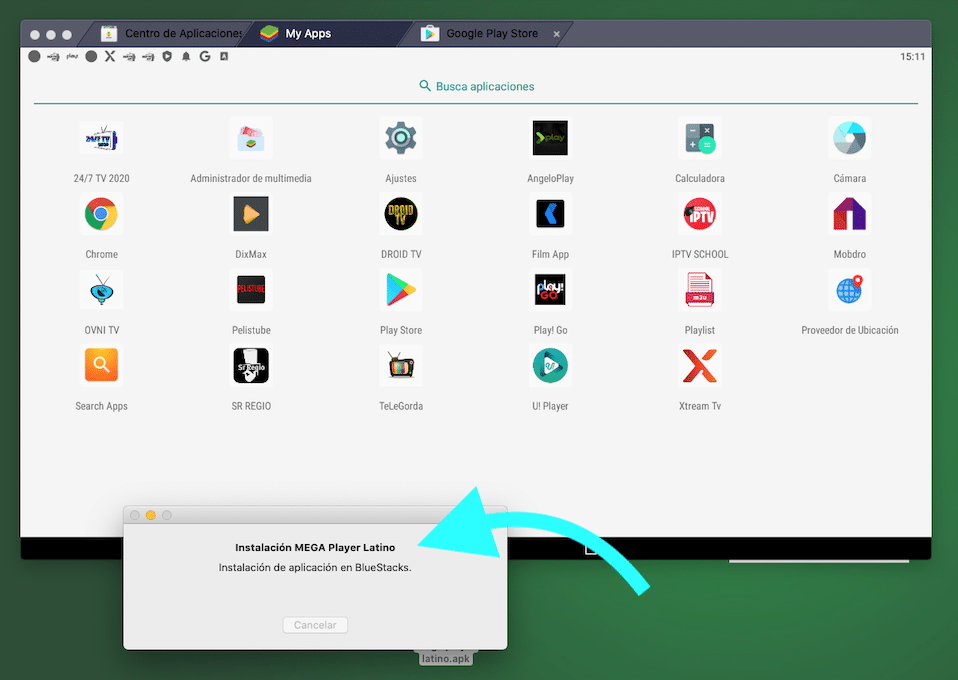Open Xtream Tv

[x=699, y=366]
